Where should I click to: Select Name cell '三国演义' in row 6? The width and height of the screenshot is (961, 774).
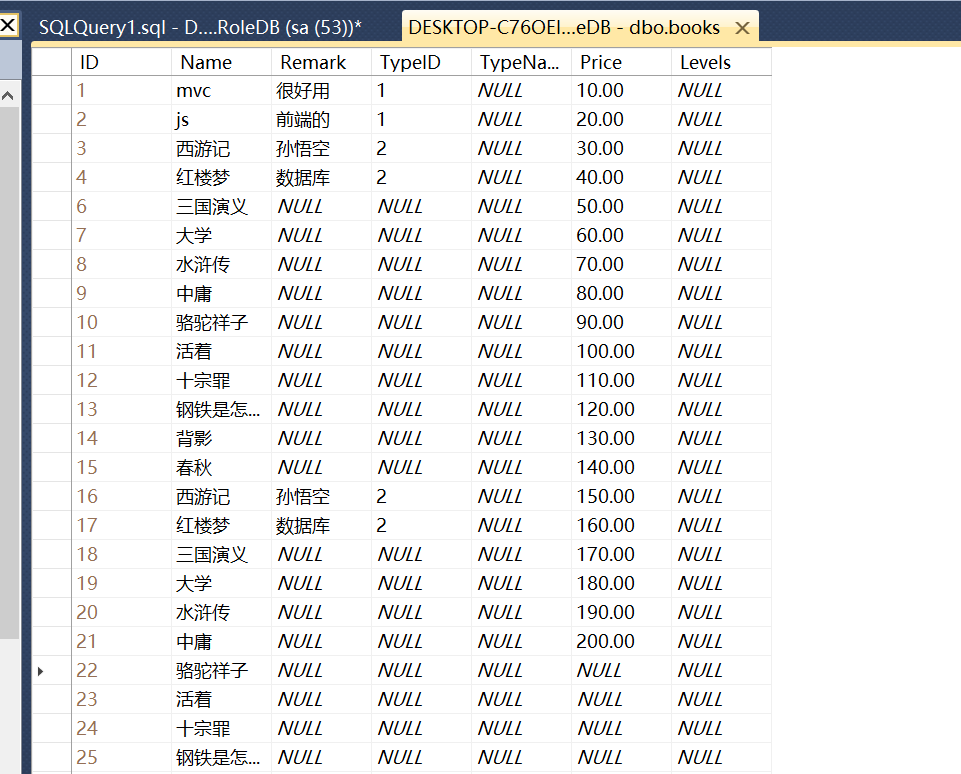[x=221, y=207]
